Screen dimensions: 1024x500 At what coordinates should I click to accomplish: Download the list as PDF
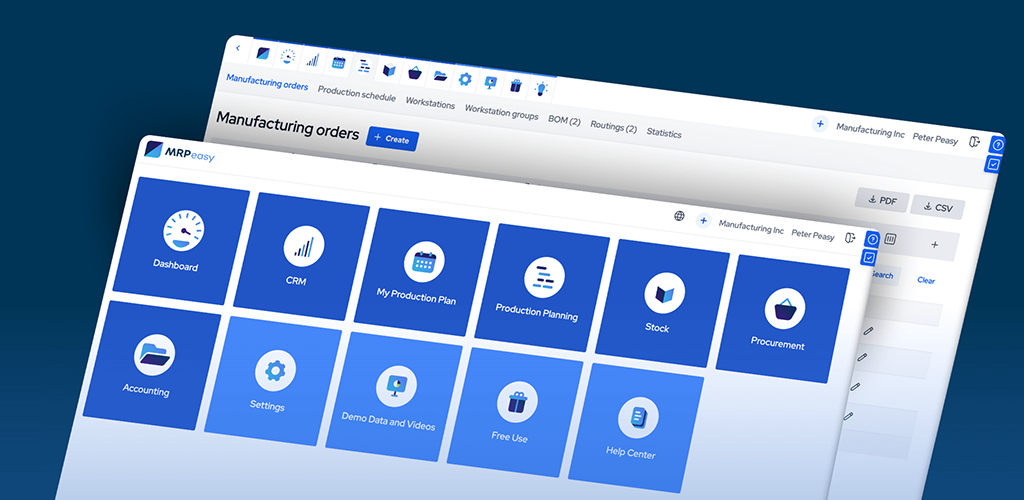tap(882, 201)
